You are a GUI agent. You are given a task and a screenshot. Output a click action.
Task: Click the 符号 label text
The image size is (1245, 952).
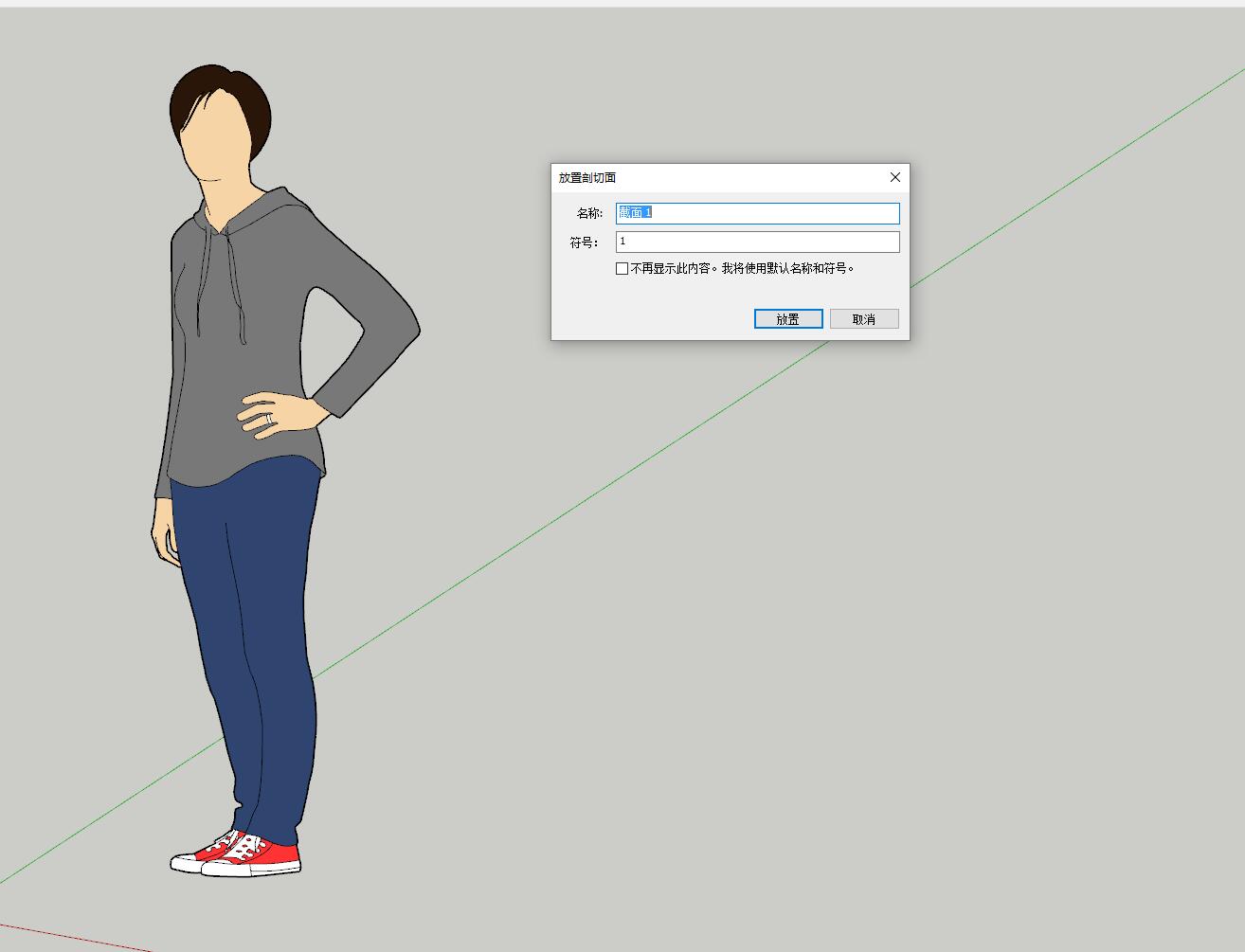tap(584, 242)
